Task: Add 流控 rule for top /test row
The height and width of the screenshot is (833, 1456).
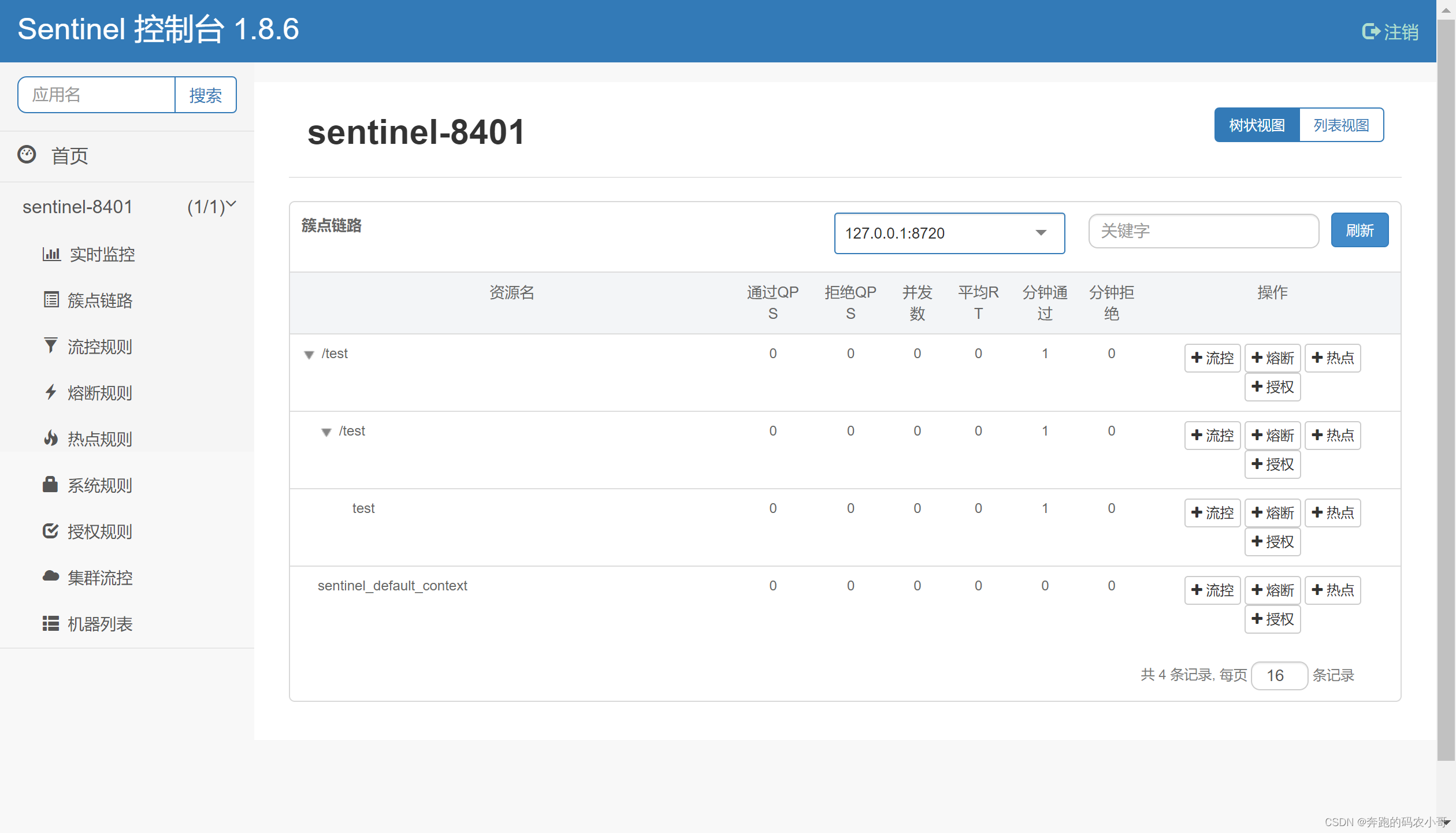Action: pyautogui.click(x=1212, y=358)
